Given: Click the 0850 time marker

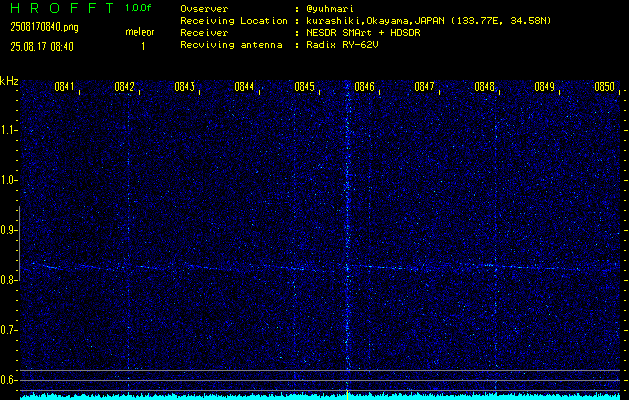Looking at the screenshot, I should (605, 87).
